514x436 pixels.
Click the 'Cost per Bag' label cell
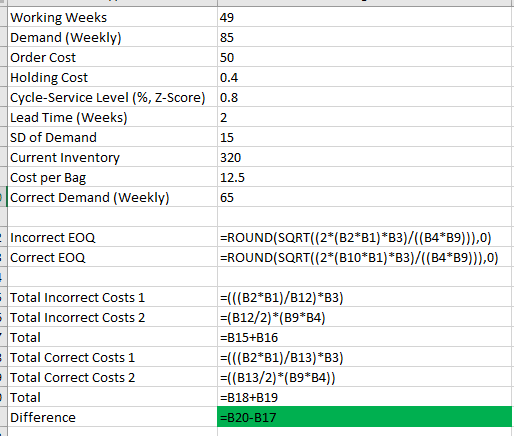112,177
